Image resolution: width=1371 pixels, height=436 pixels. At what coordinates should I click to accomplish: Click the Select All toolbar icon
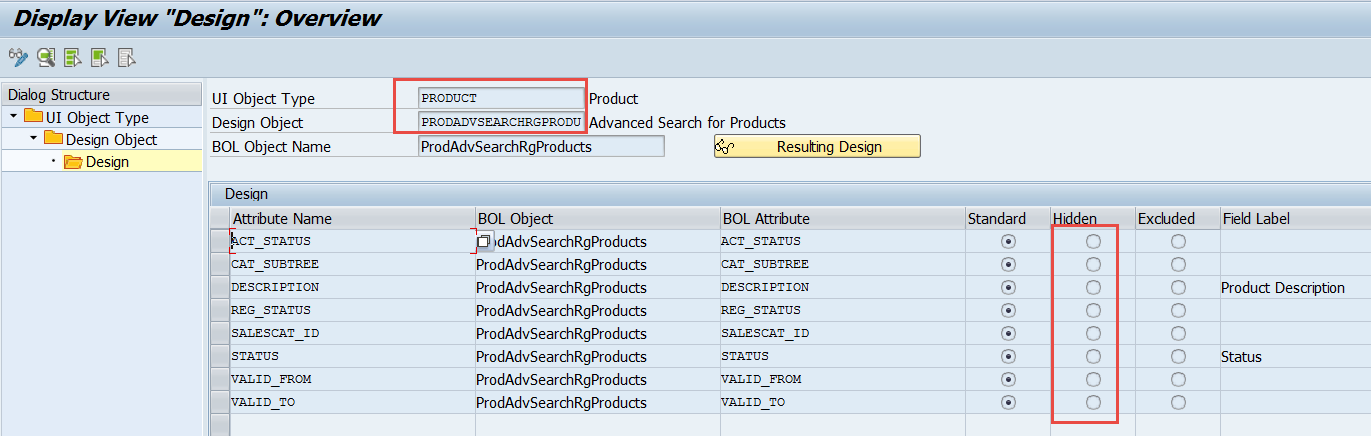coord(73,58)
